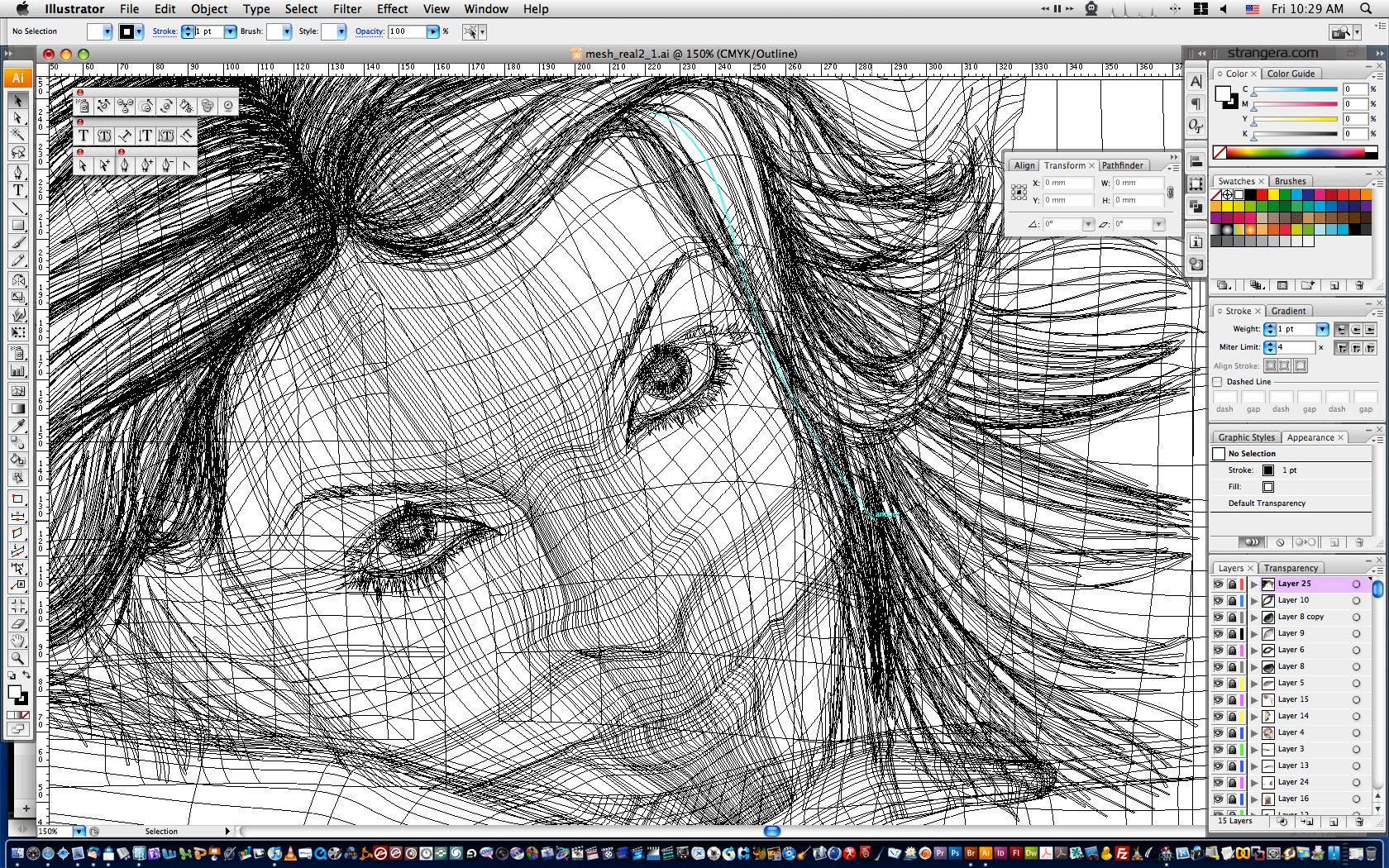Screen dimensions: 1389x868
Task: Choose the Eyedropper tool
Action: click(17, 425)
